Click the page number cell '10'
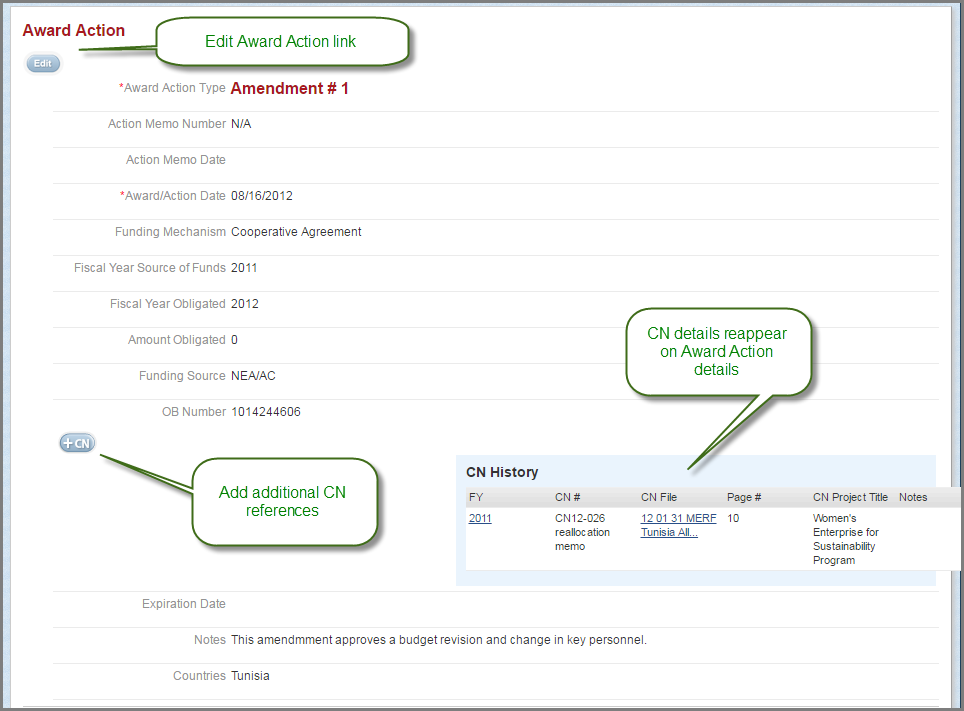 click(733, 518)
